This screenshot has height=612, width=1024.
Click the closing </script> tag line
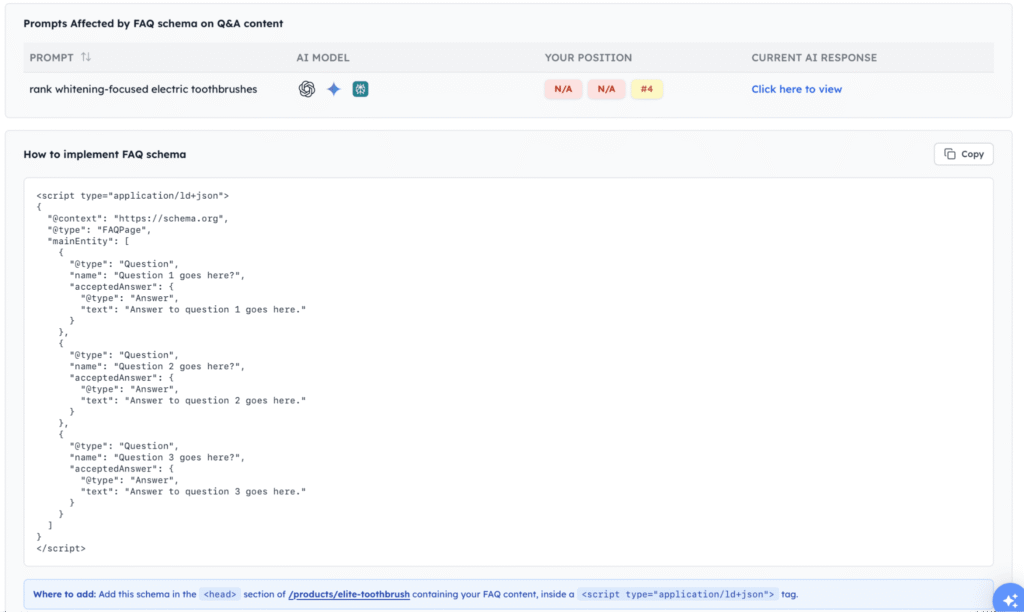(61, 549)
